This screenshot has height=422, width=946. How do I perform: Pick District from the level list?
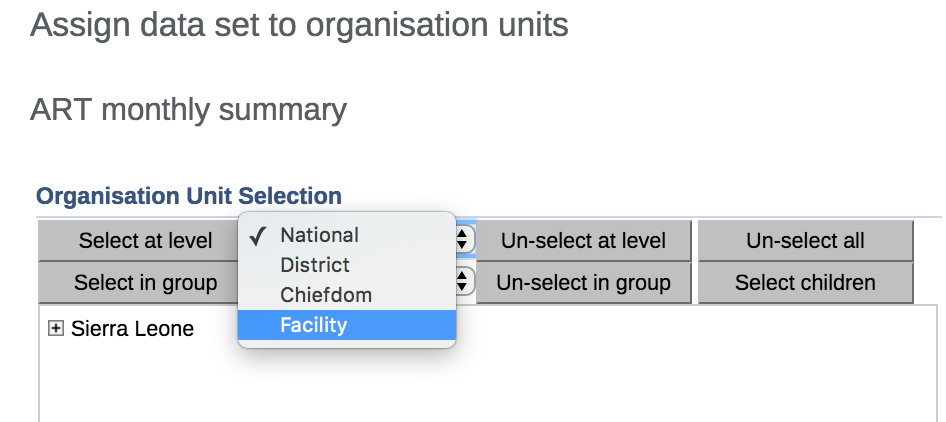(315, 265)
